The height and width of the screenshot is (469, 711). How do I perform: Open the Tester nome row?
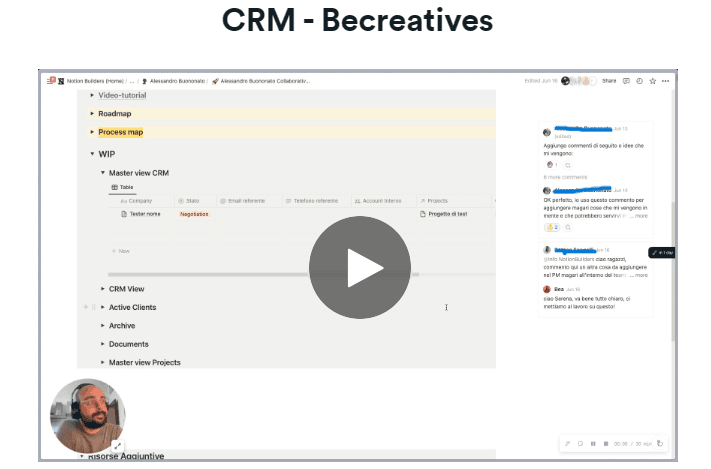(141, 214)
